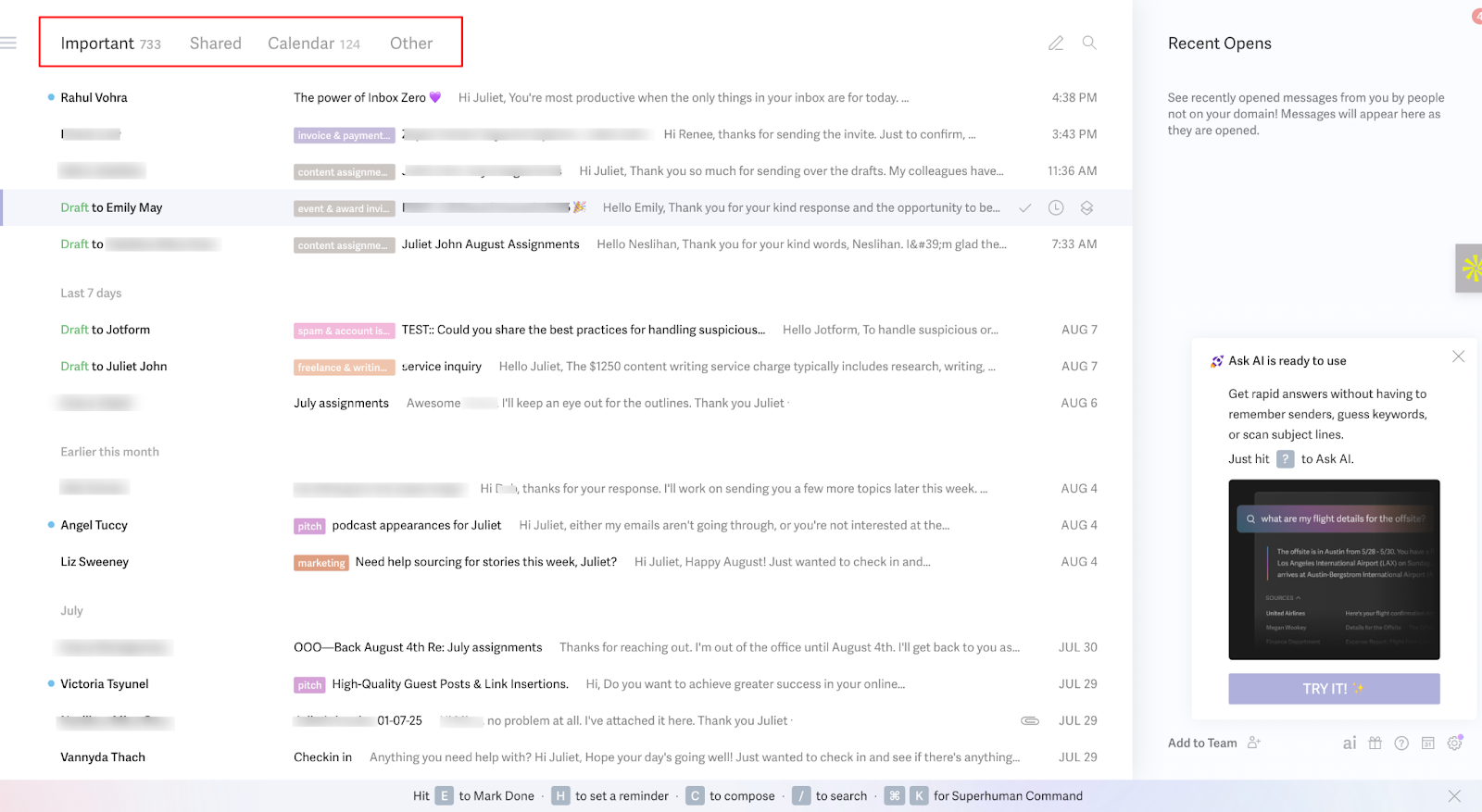Click the freelance & writing label tag
This screenshot has width=1482, height=812.
pyautogui.click(x=345, y=368)
